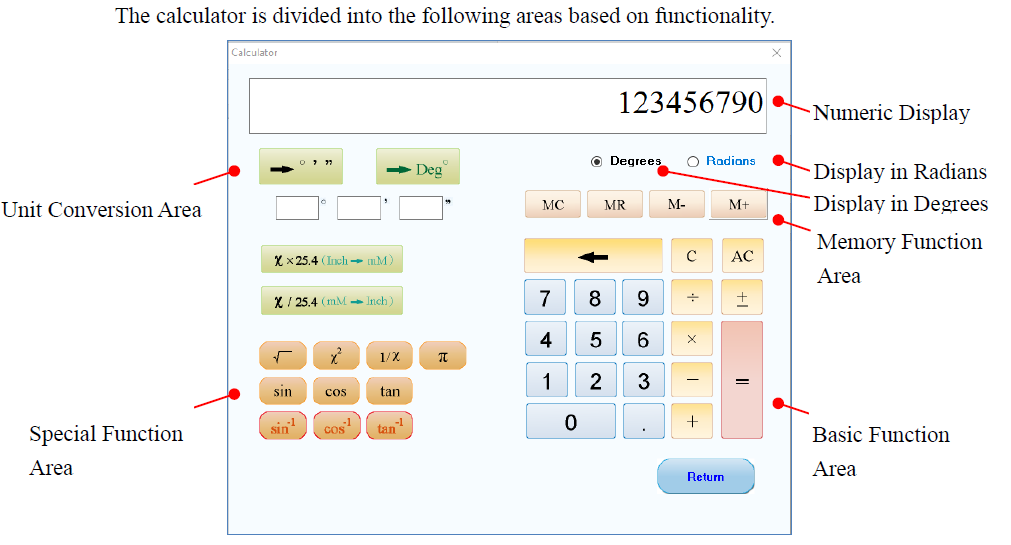Click the equals button
This screenshot has height=545, width=1011.
(741, 380)
